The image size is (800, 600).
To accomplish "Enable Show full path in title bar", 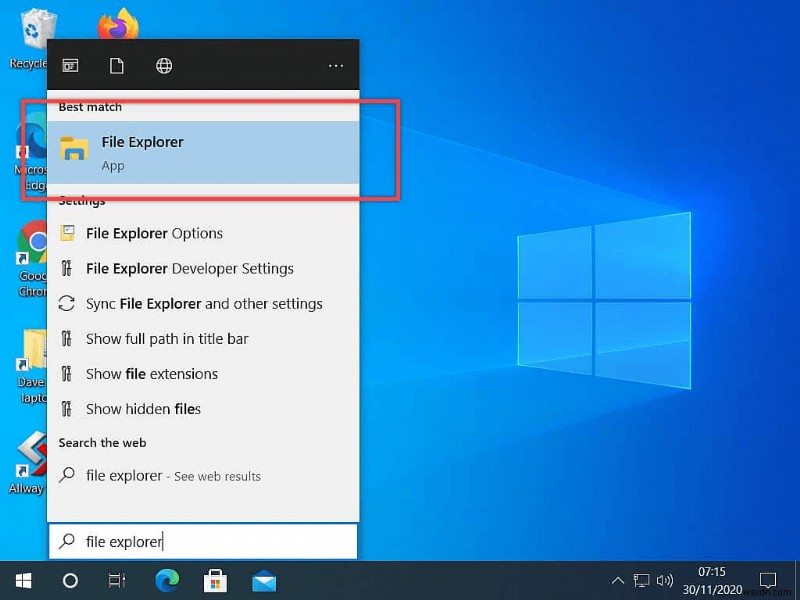I will pos(166,338).
